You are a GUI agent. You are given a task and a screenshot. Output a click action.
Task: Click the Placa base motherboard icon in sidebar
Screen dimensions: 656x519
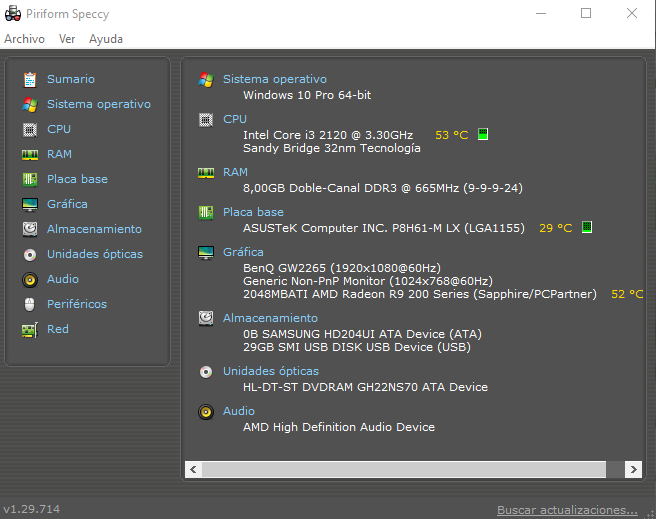coord(30,179)
